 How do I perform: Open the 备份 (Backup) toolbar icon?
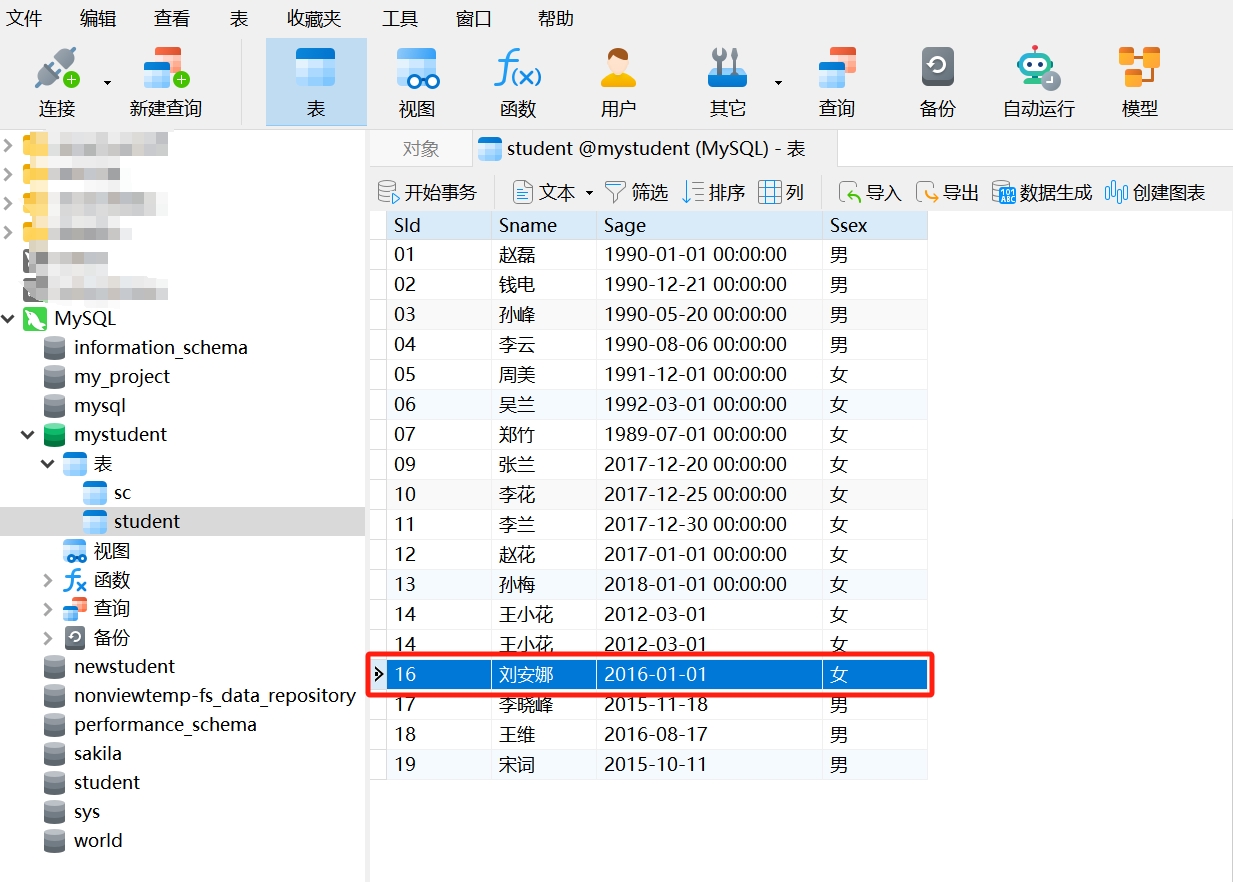click(937, 80)
